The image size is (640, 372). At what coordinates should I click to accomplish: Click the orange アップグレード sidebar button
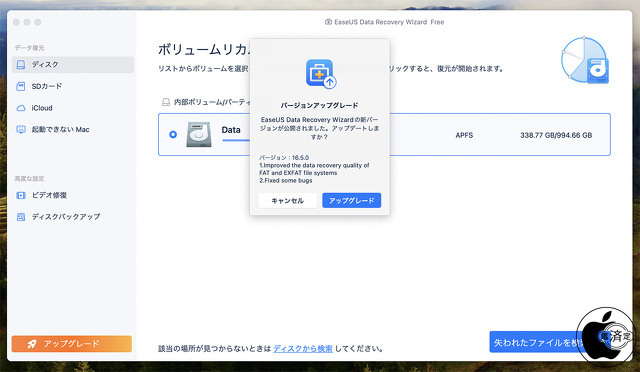pyautogui.click(x=72, y=344)
